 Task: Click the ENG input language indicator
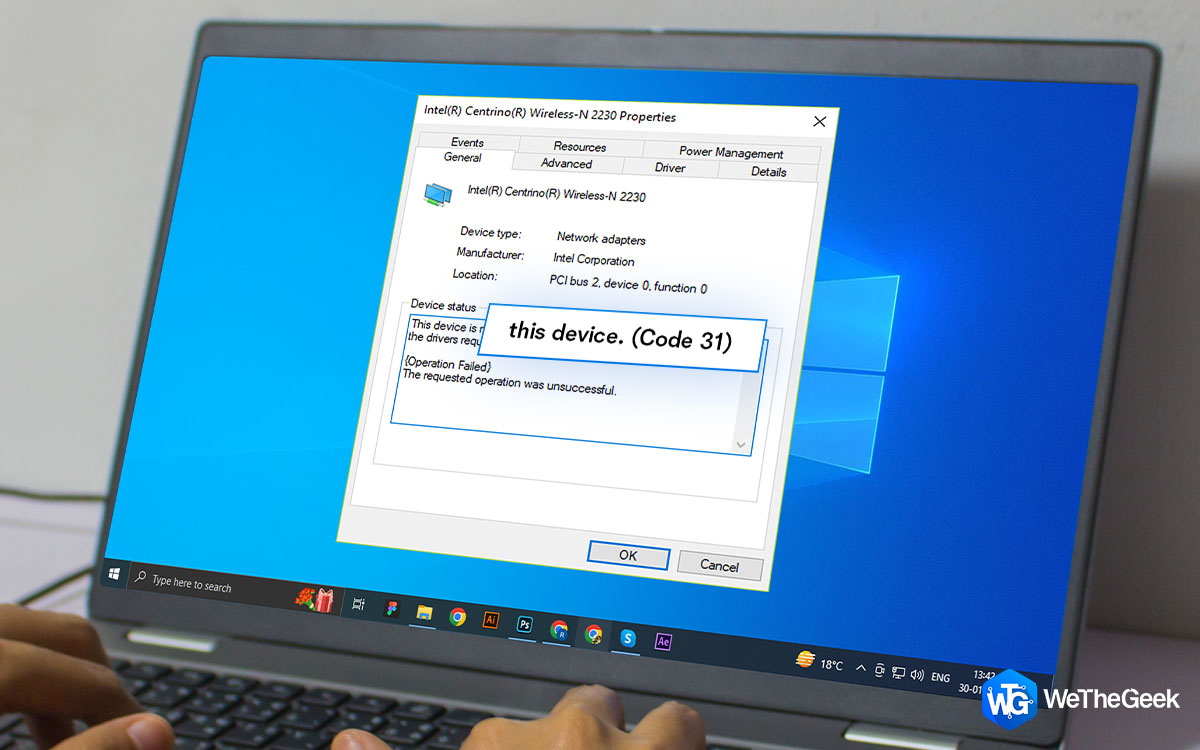[940, 678]
